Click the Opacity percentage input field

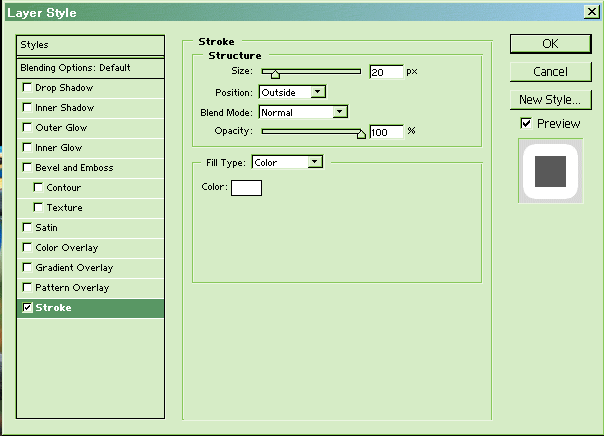[385, 132]
